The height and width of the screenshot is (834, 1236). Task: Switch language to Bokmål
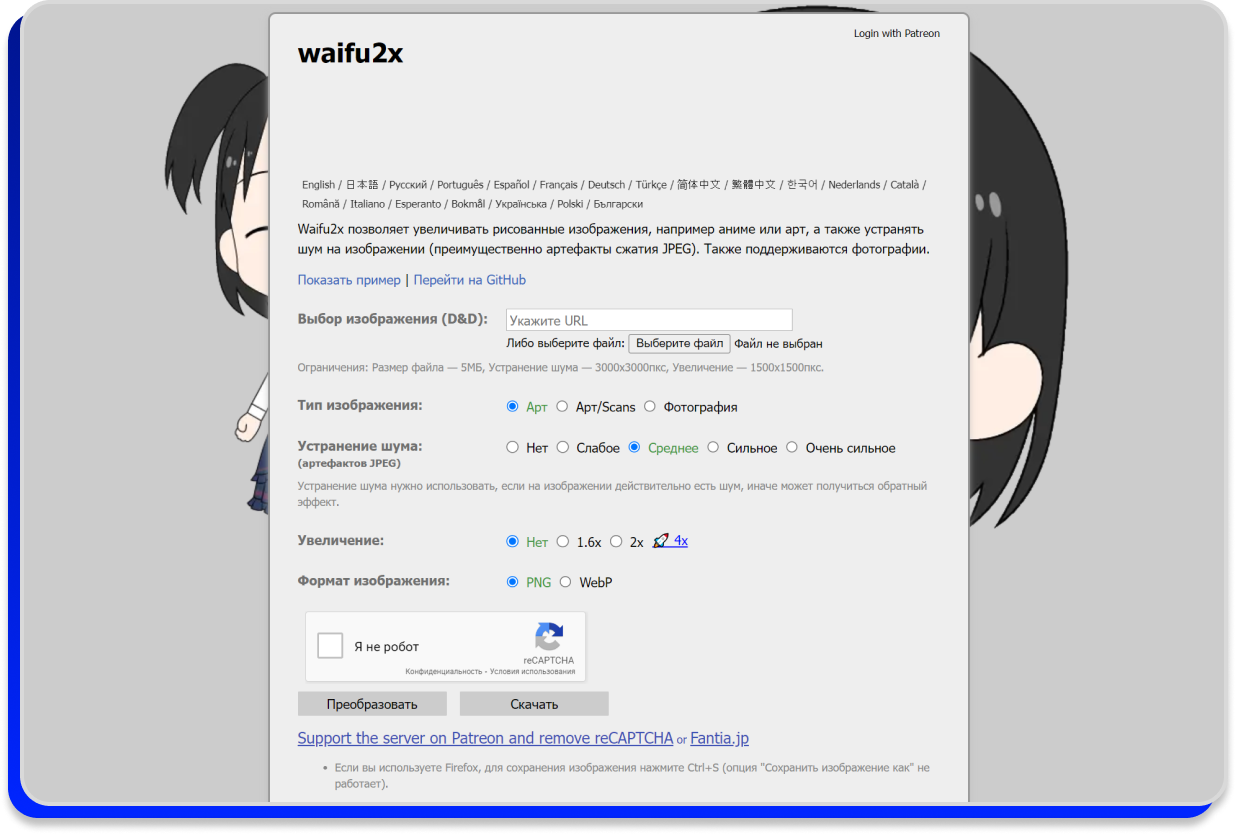click(468, 204)
